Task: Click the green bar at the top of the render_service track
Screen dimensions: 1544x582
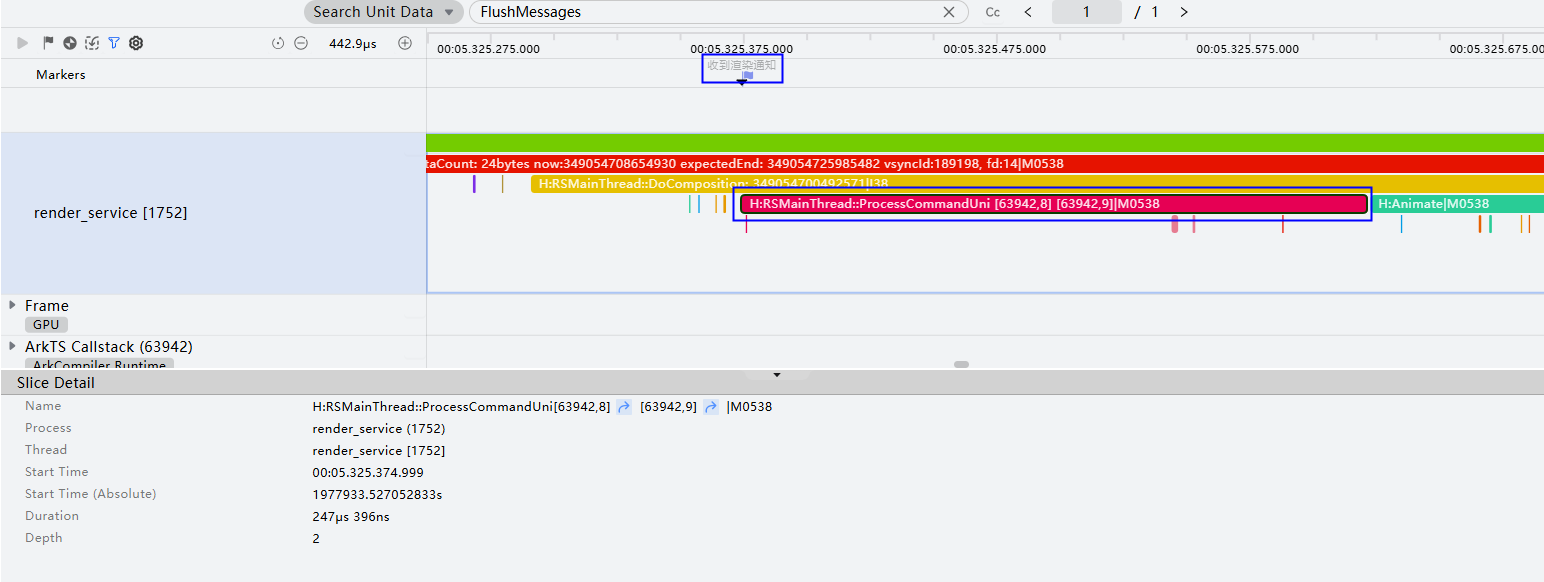Action: point(985,142)
